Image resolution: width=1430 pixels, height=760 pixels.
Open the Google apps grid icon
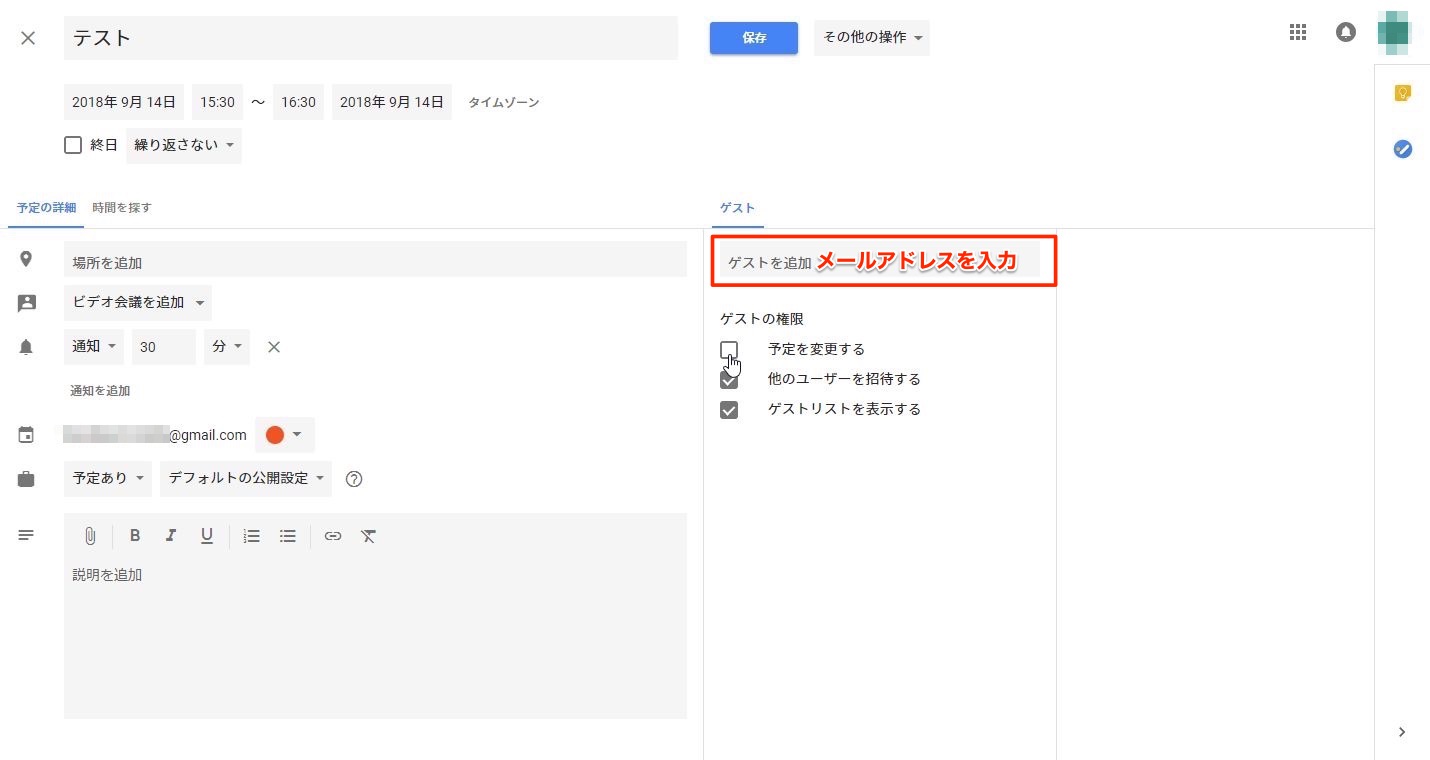pyautogui.click(x=1298, y=32)
